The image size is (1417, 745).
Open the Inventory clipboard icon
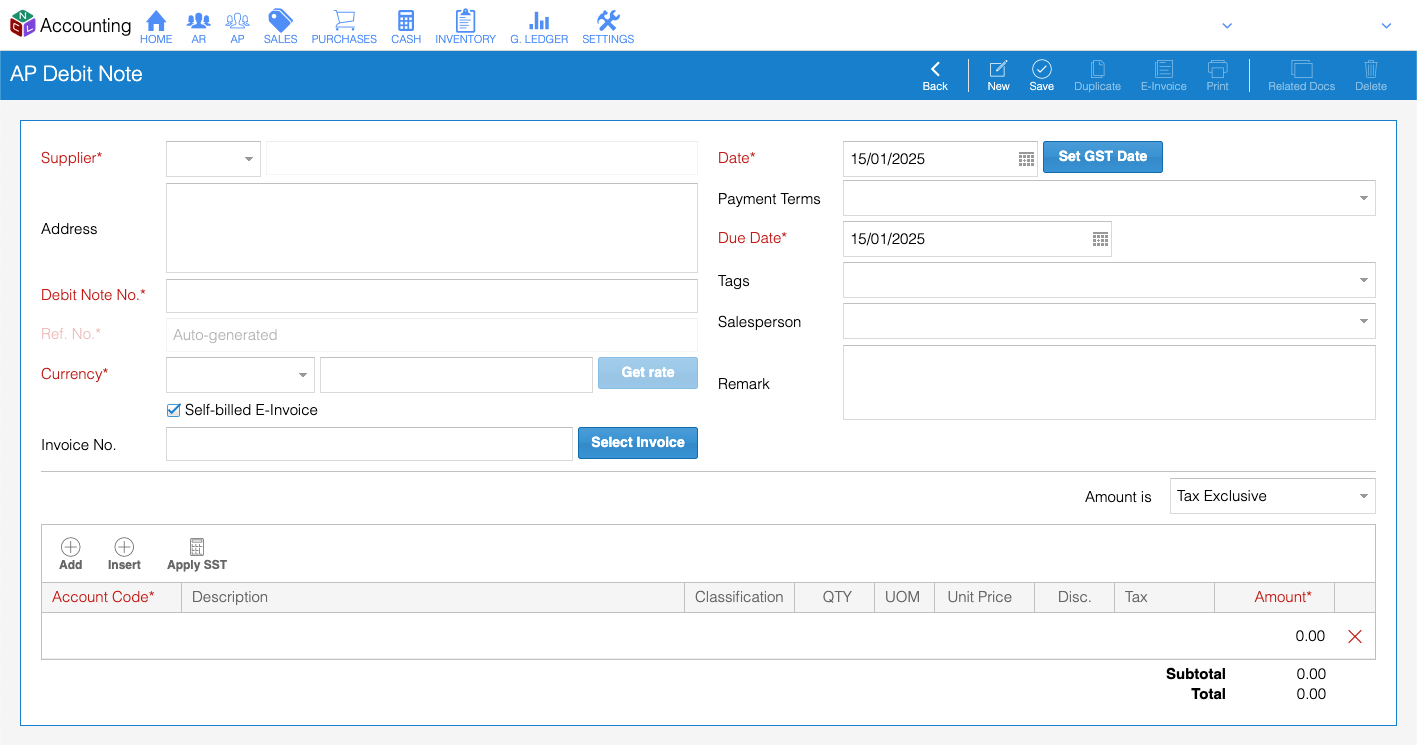465,21
